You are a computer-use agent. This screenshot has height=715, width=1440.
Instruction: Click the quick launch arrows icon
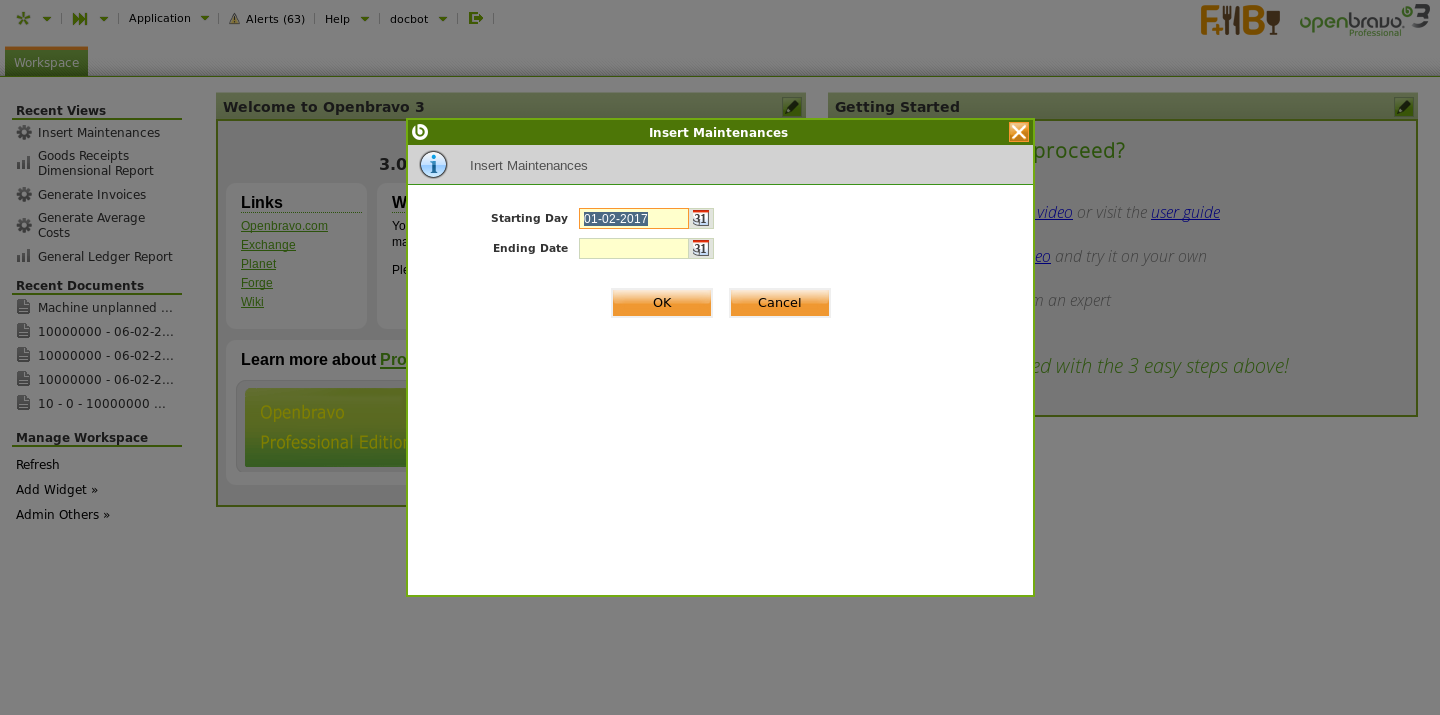point(80,18)
